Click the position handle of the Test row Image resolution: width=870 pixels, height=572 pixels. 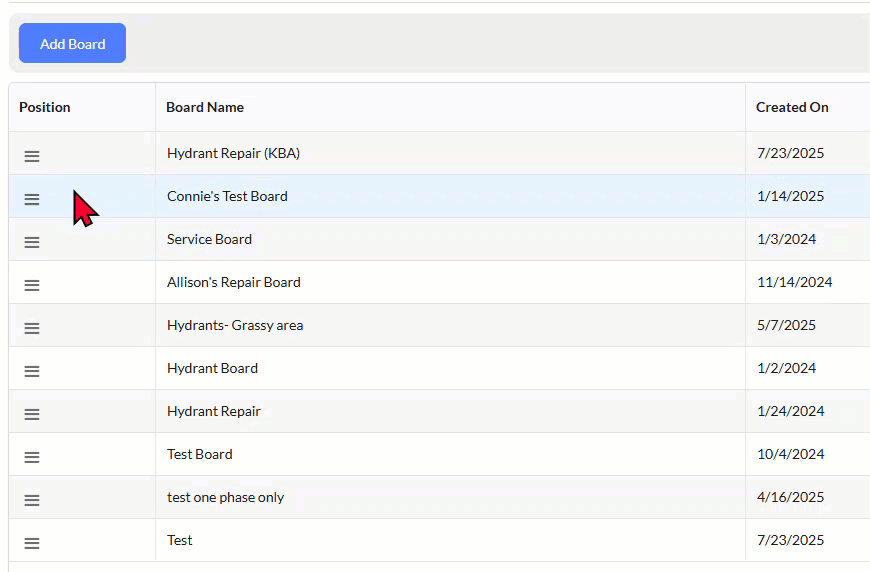32,543
